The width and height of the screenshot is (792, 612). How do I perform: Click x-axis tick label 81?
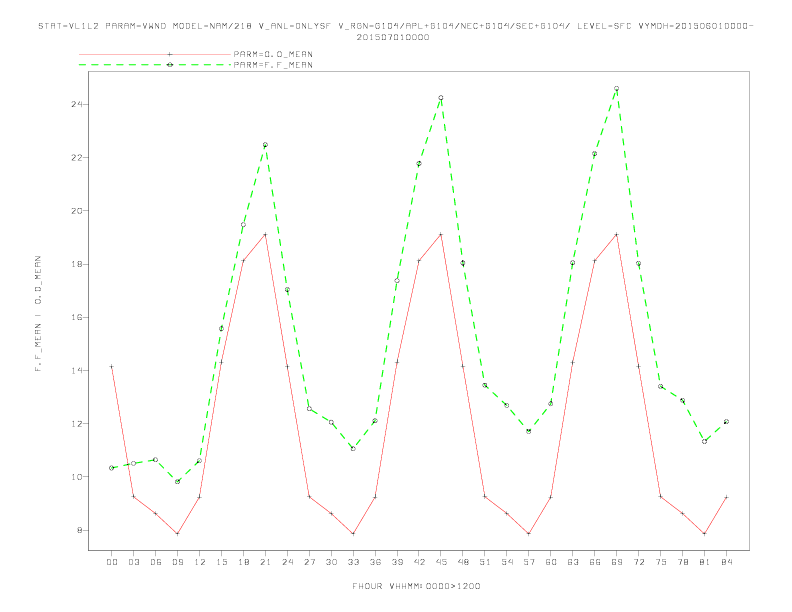(x=705, y=562)
